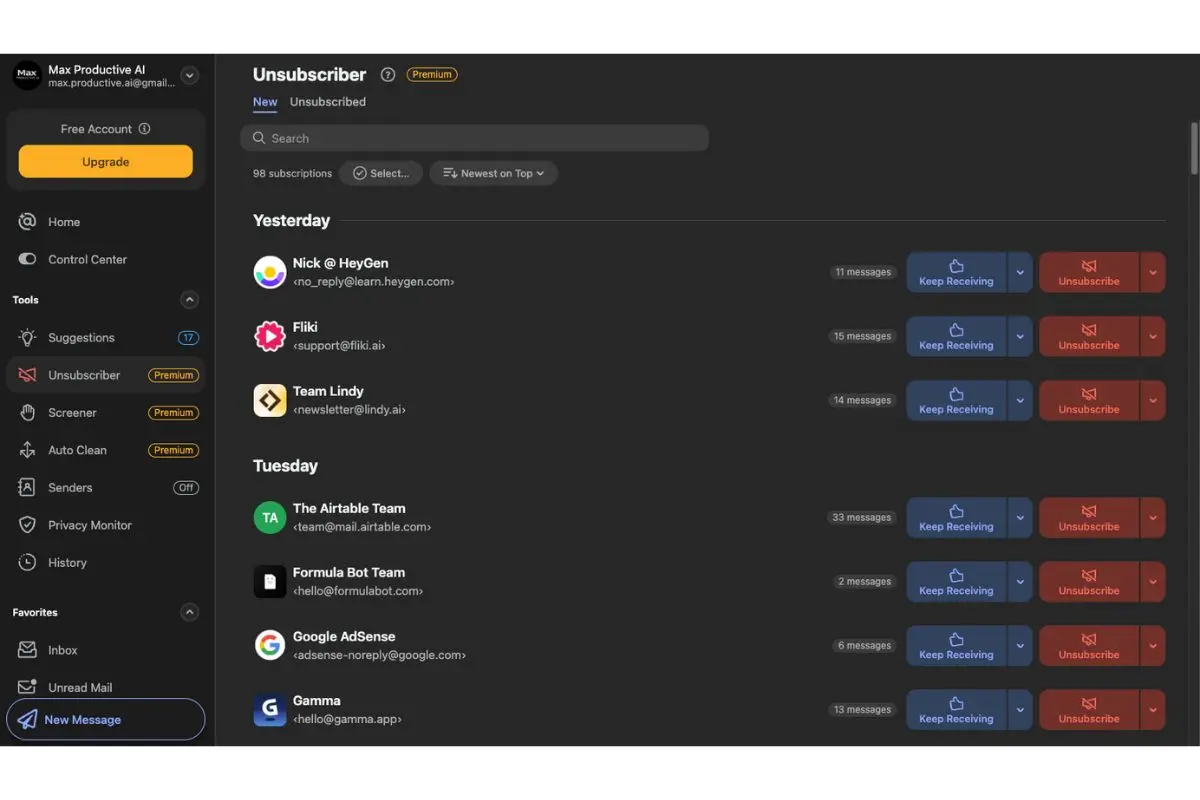Screen dimensions: 1200x800
Task: Click the Suggestions count badge 17
Action: (188, 338)
